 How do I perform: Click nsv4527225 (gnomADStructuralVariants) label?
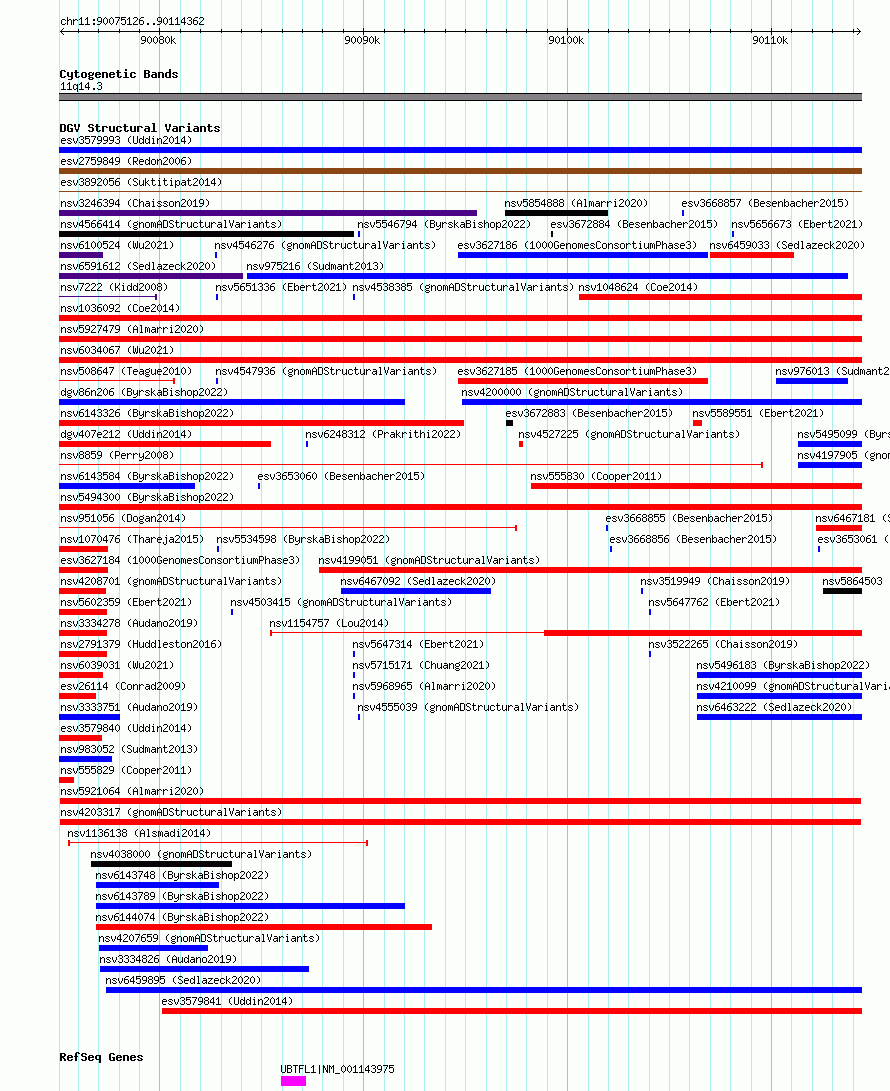pyautogui.click(x=629, y=433)
